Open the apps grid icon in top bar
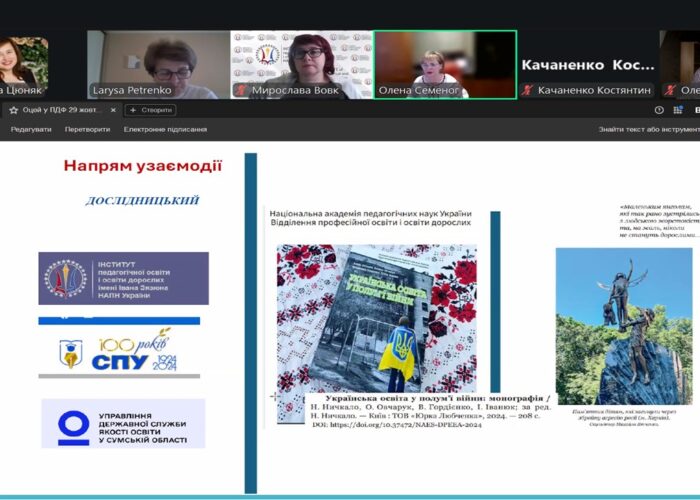This screenshot has width=700, height=500. pyautogui.click(x=678, y=110)
